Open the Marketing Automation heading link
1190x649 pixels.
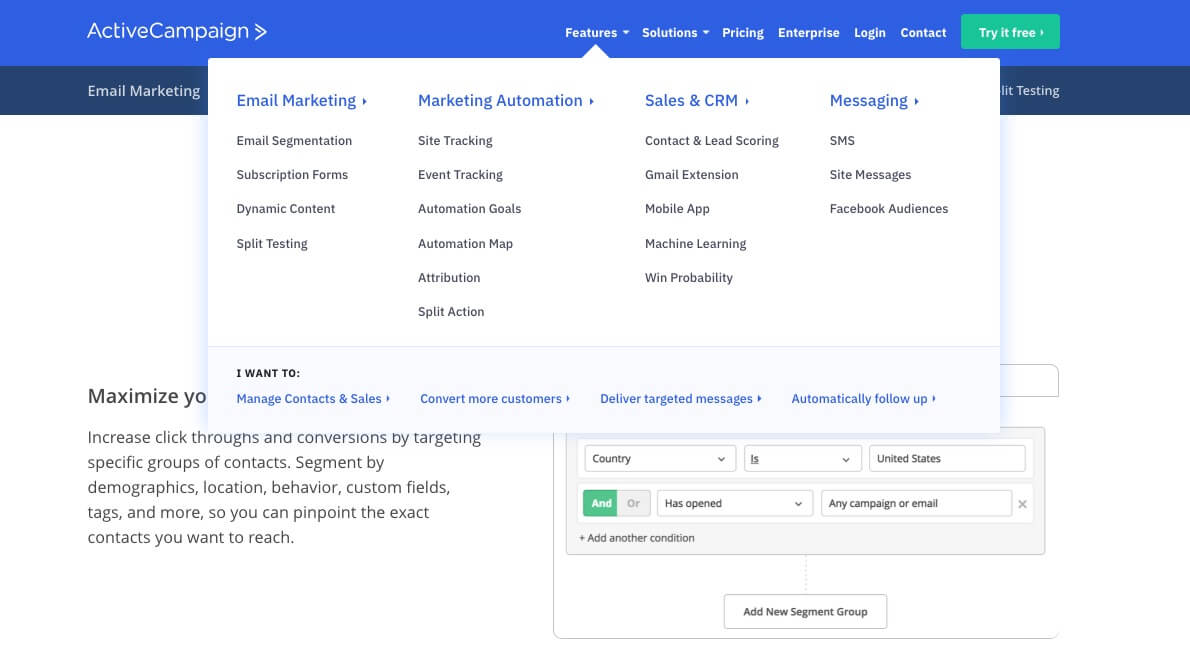tap(505, 100)
